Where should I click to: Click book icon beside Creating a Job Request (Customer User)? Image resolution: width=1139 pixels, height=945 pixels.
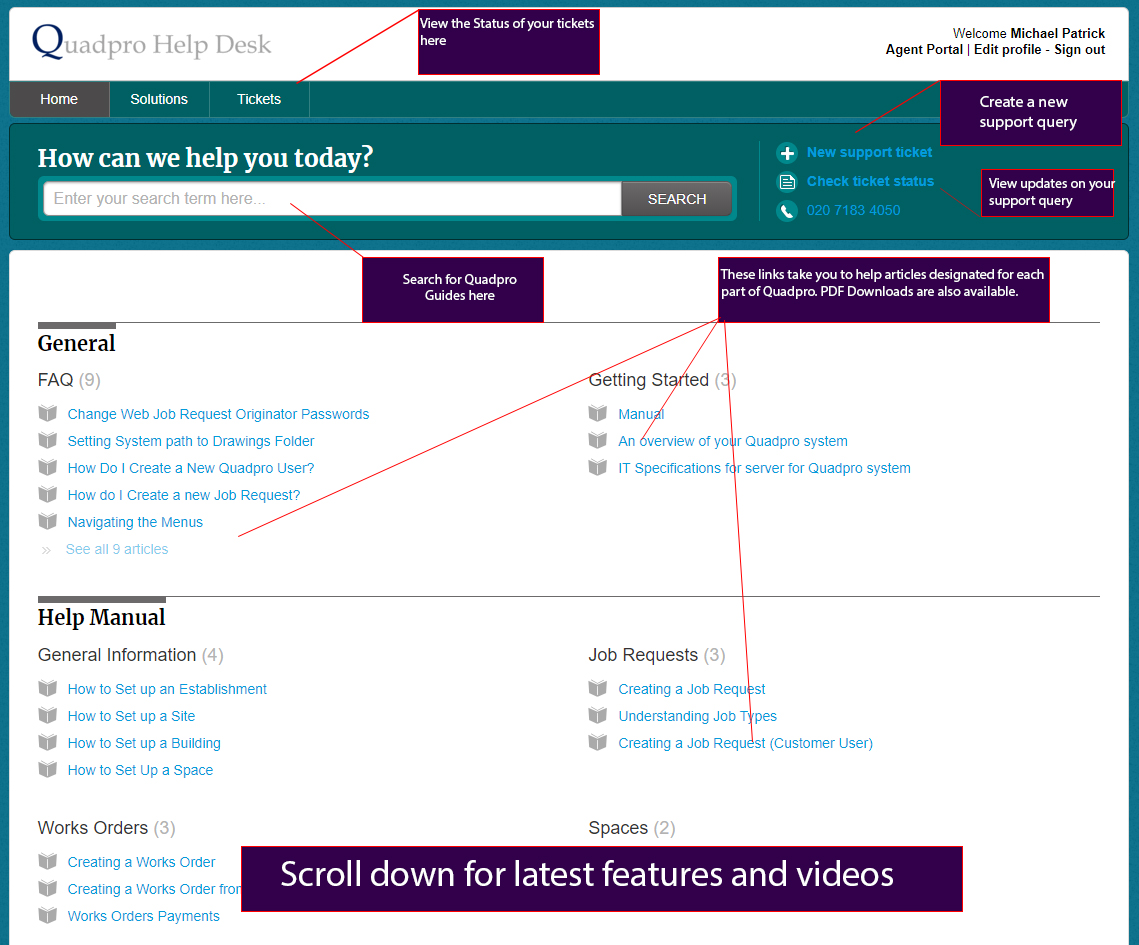(x=598, y=742)
